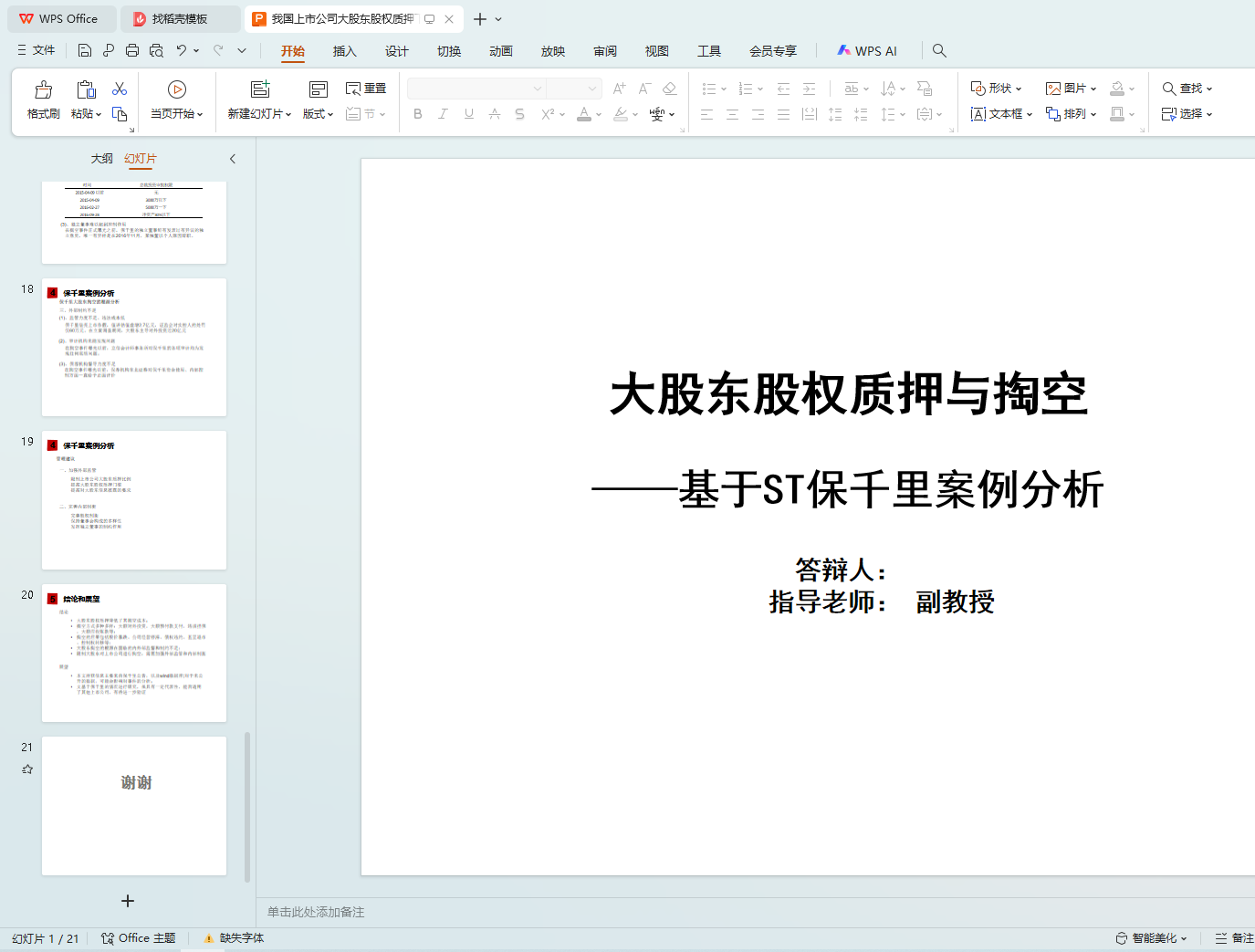Open the 文件 file menu
1255x952 pixels.
point(37,50)
